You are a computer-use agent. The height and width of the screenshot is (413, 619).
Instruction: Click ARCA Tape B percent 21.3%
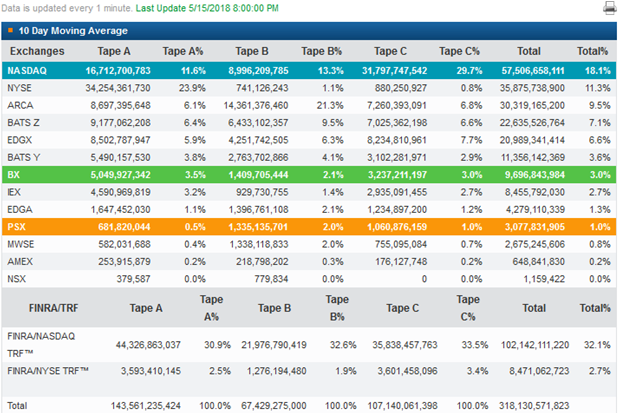coord(330,105)
